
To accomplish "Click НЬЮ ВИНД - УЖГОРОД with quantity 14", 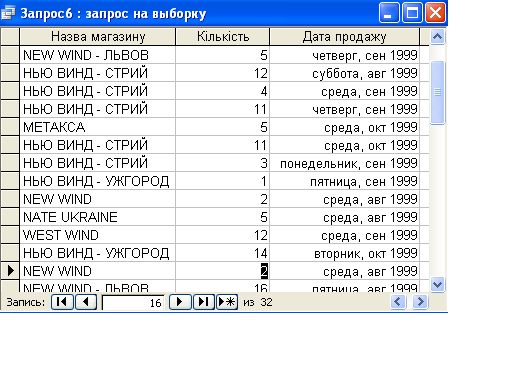I will pyautogui.click(x=98, y=253).
